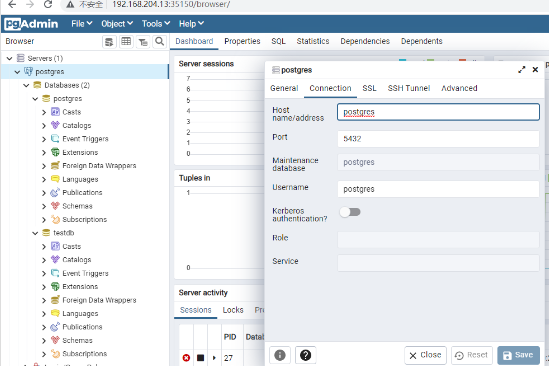Open the Dependents tab
Image resolution: width=549 pixels, height=366 pixels.
422,41
